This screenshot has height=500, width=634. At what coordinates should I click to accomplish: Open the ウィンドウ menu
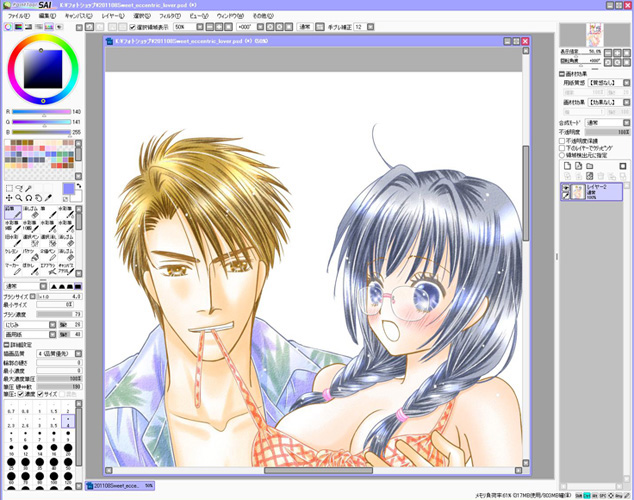(230, 16)
